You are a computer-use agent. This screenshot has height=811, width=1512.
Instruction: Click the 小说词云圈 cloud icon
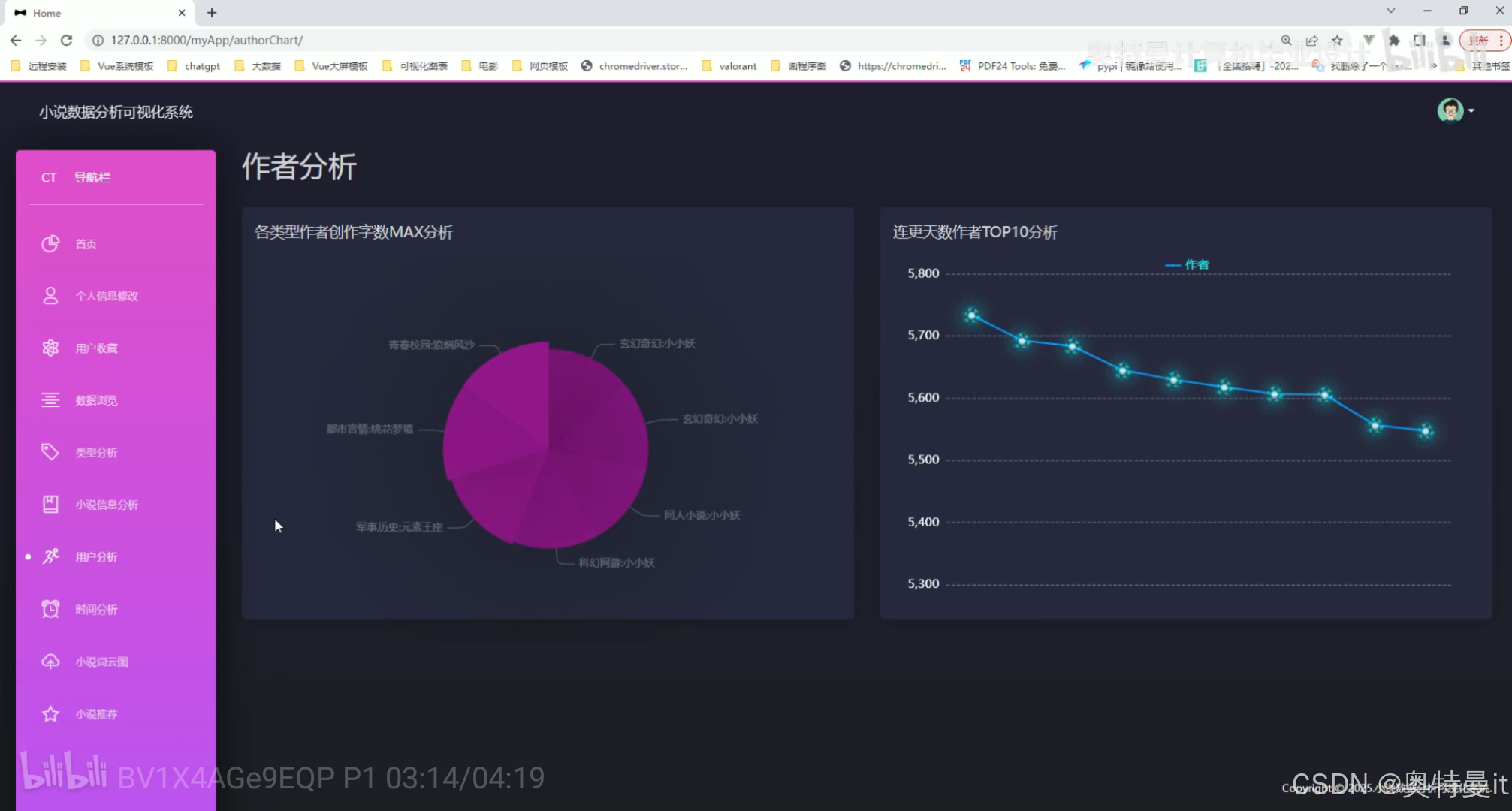(x=50, y=661)
